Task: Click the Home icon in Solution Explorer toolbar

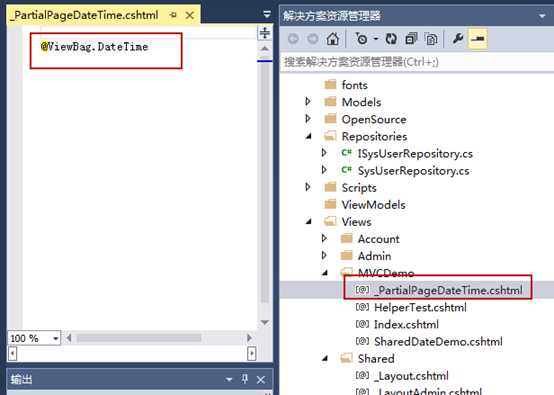Action: 332,39
